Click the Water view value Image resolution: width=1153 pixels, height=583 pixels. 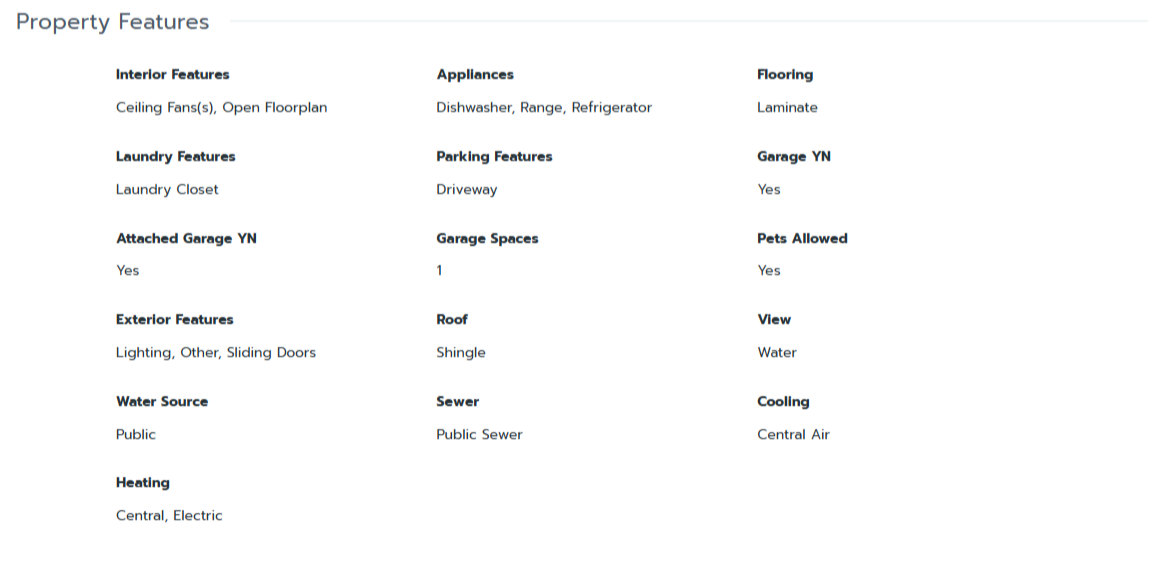click(777, 353)
